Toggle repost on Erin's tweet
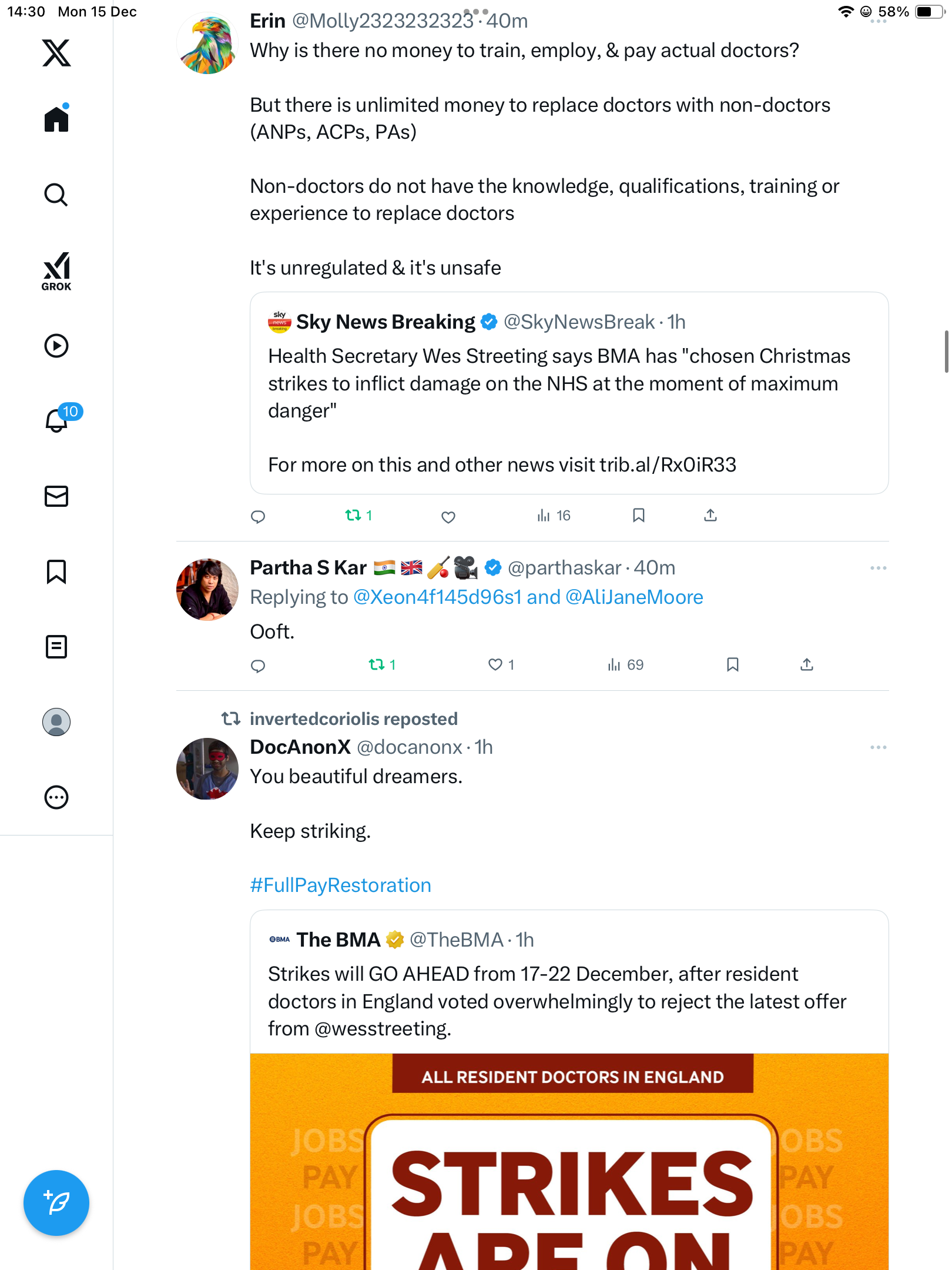 (353, 516)
